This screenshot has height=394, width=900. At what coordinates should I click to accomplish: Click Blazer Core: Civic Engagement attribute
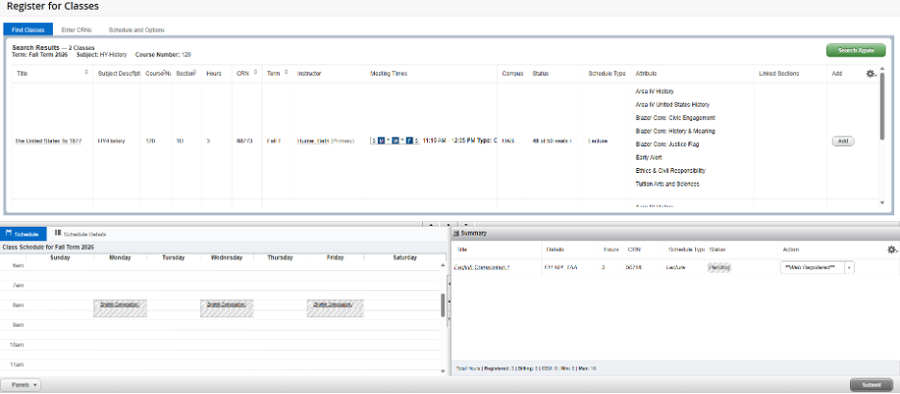(x=676, y=118)
